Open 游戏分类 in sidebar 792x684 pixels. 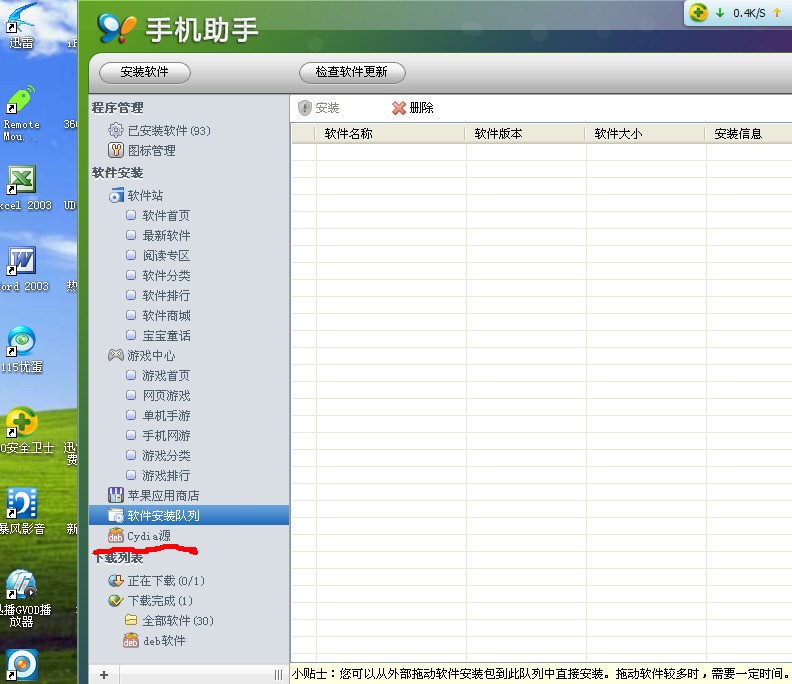(x=158, y=456)
